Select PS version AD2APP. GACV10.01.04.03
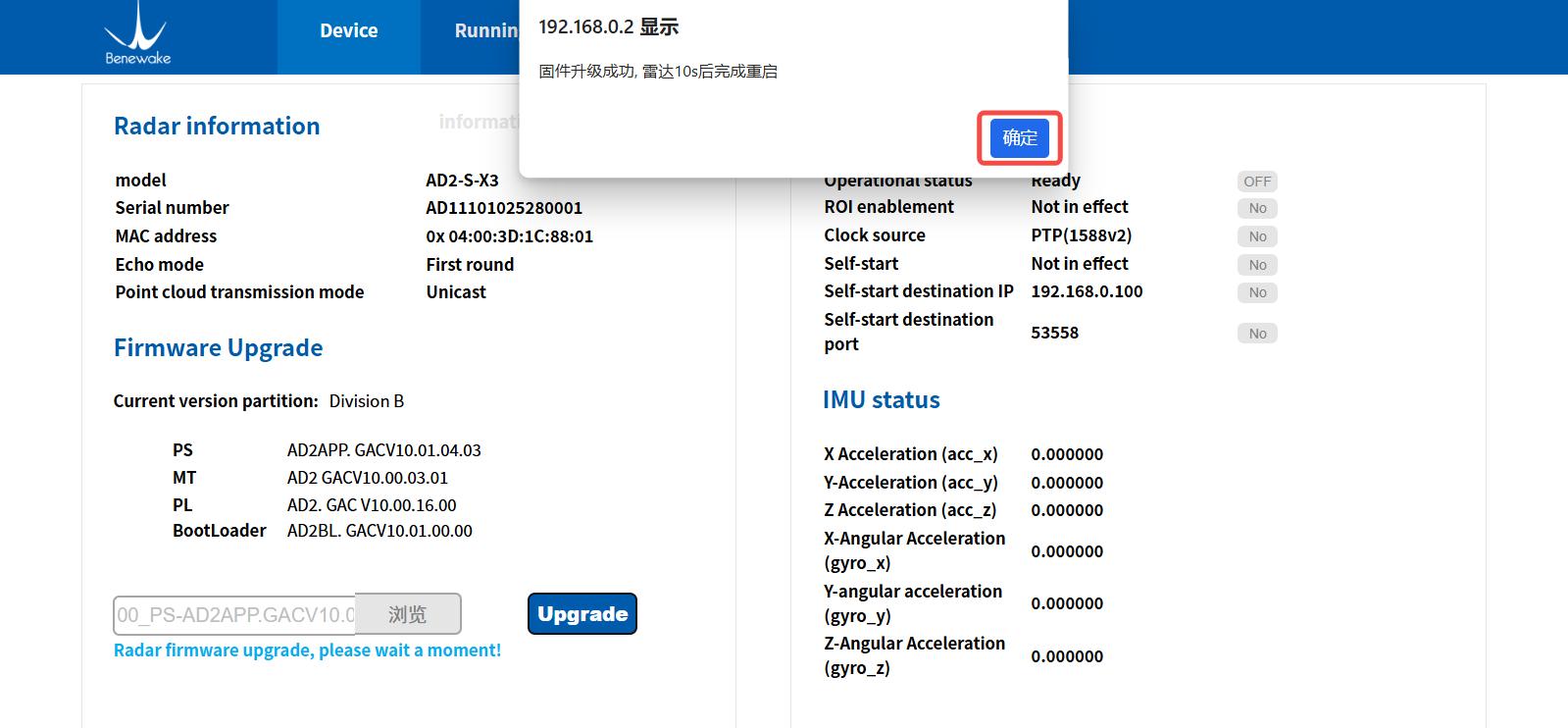This screenshot has width=1568, height=728. click(384, 449)
